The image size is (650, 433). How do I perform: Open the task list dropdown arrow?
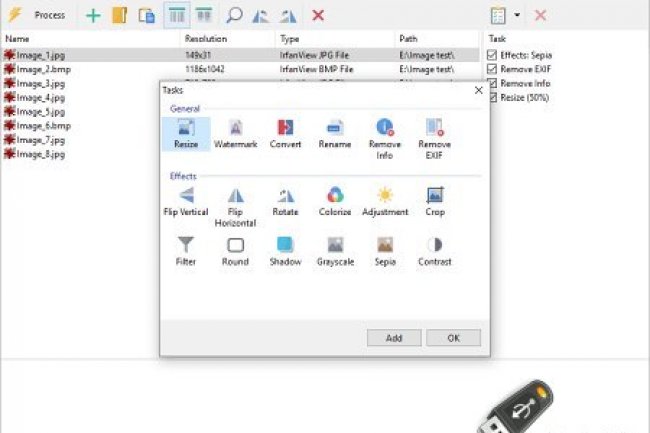pyautogui.click(x=517, y=15)
